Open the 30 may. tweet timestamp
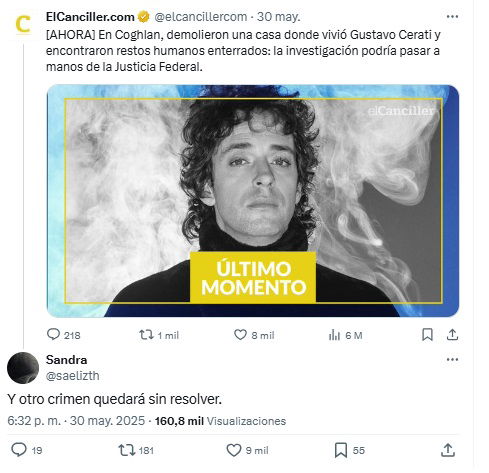Screen dimensions: 489x473 coord(278,17)
